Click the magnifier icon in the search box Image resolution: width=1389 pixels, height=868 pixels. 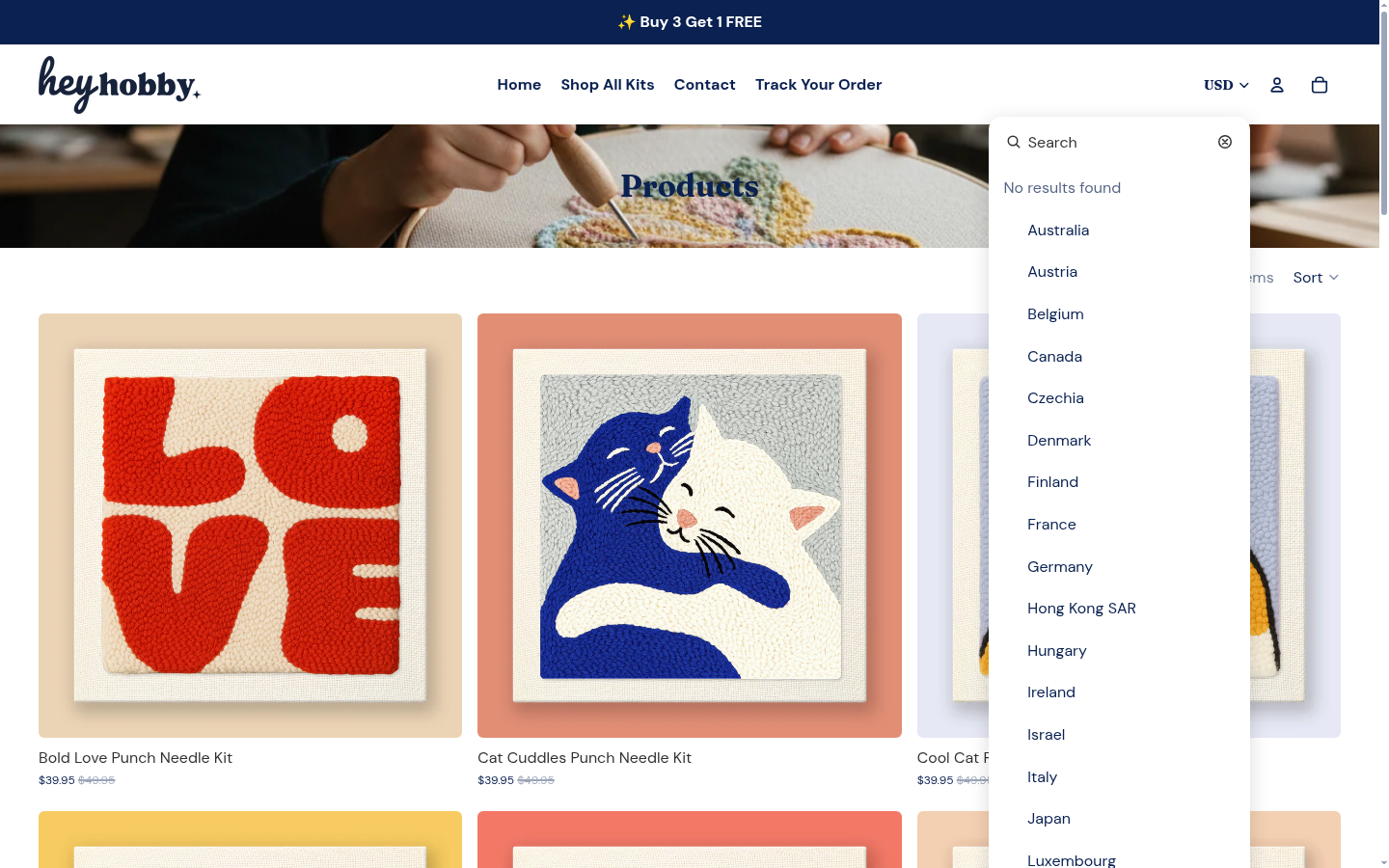[1014, 142]
